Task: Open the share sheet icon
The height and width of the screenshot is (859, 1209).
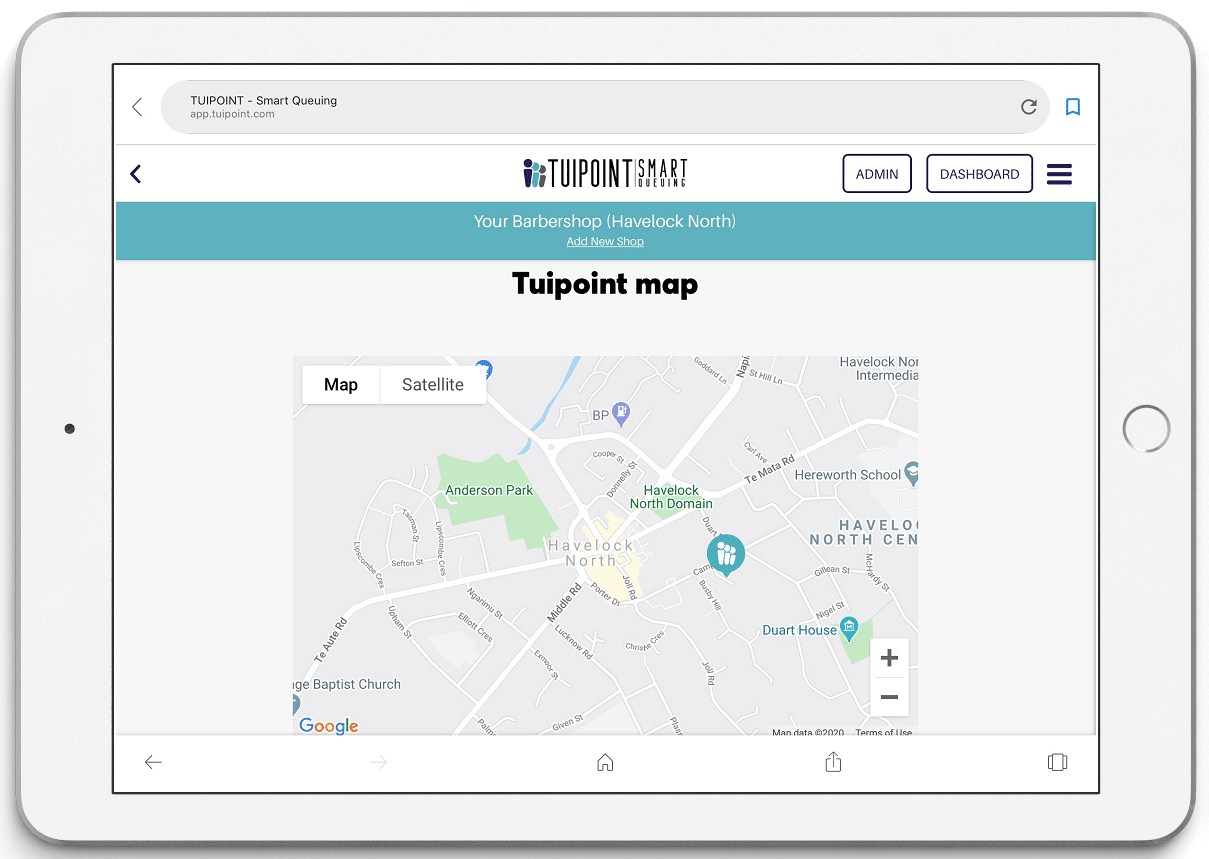Action: pyautogui.click(x=833, y=762)
